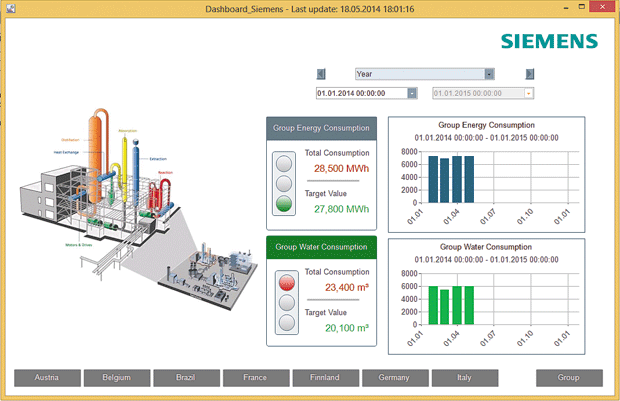Switch to the Group overview
Viewport: 620px width, 401px height.
tap(569, 378)
